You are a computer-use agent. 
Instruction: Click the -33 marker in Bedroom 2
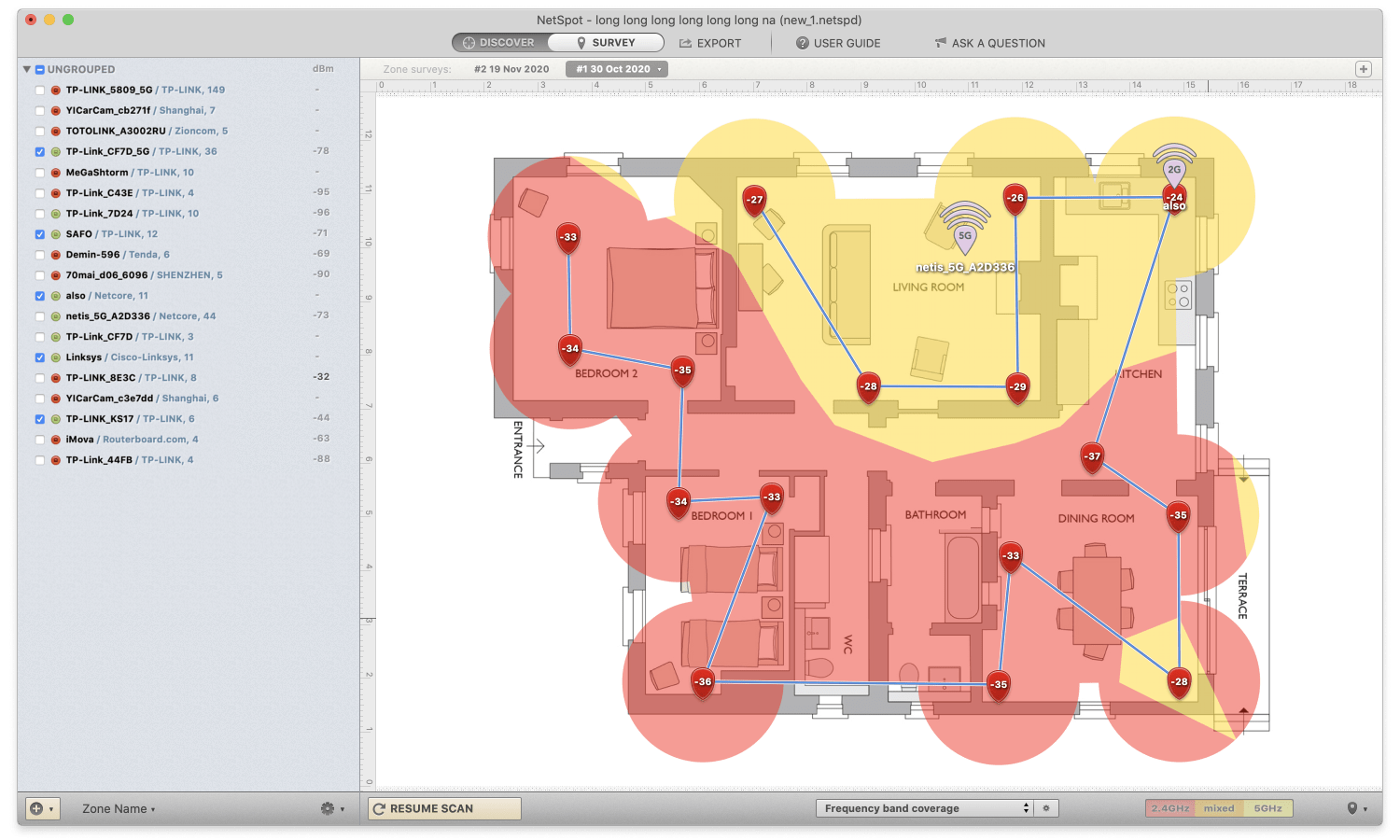[x=568, y=238]
